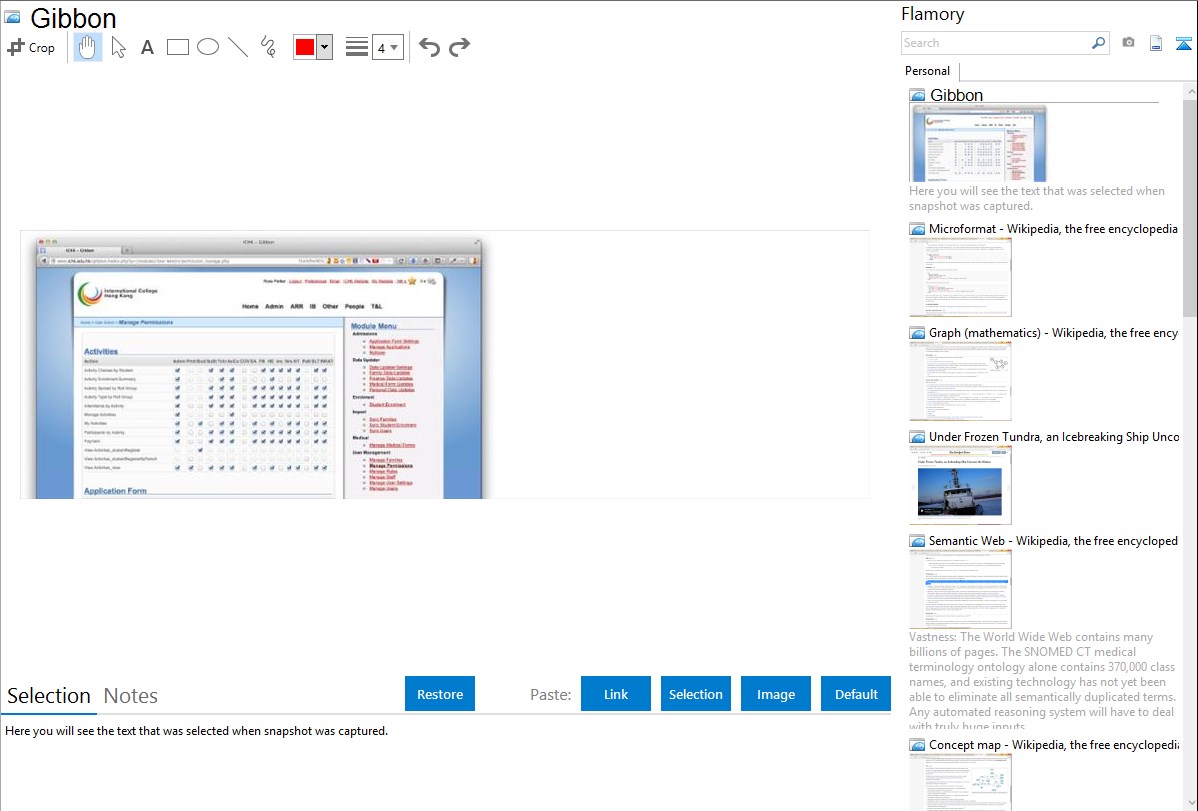
Task: Select the straight line tool
Action: click(238, 47)
